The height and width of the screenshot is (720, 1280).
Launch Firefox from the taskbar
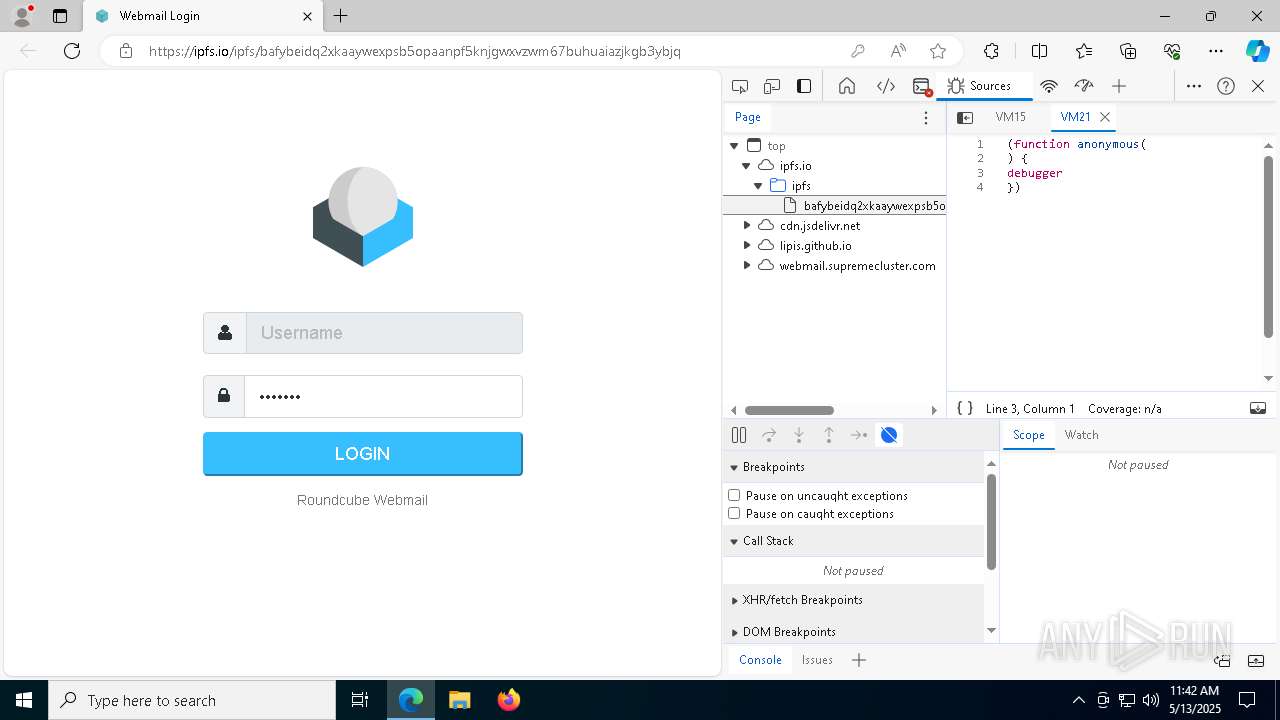click(509, 700)
